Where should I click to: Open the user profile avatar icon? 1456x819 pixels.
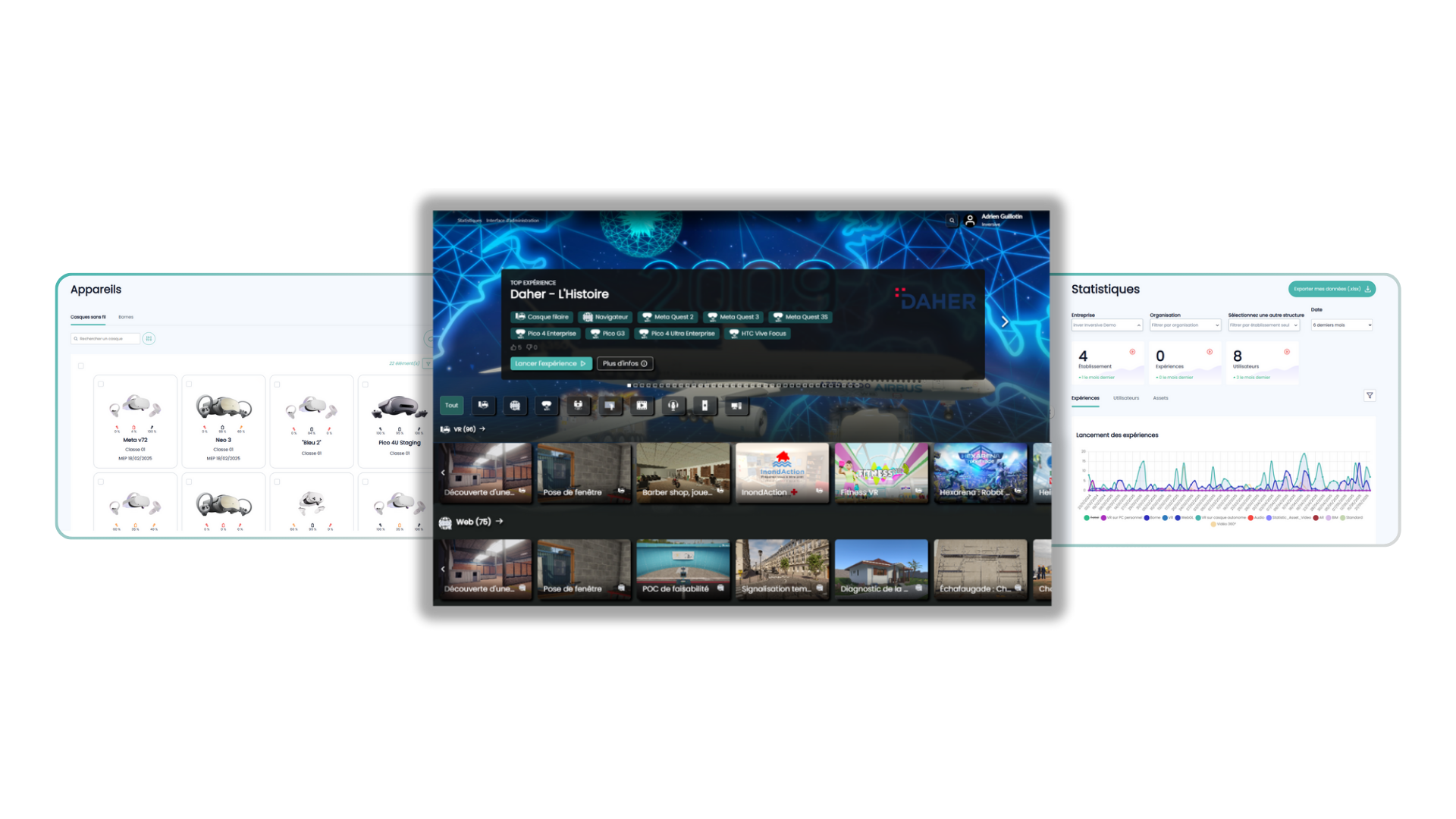coord(970,221)
